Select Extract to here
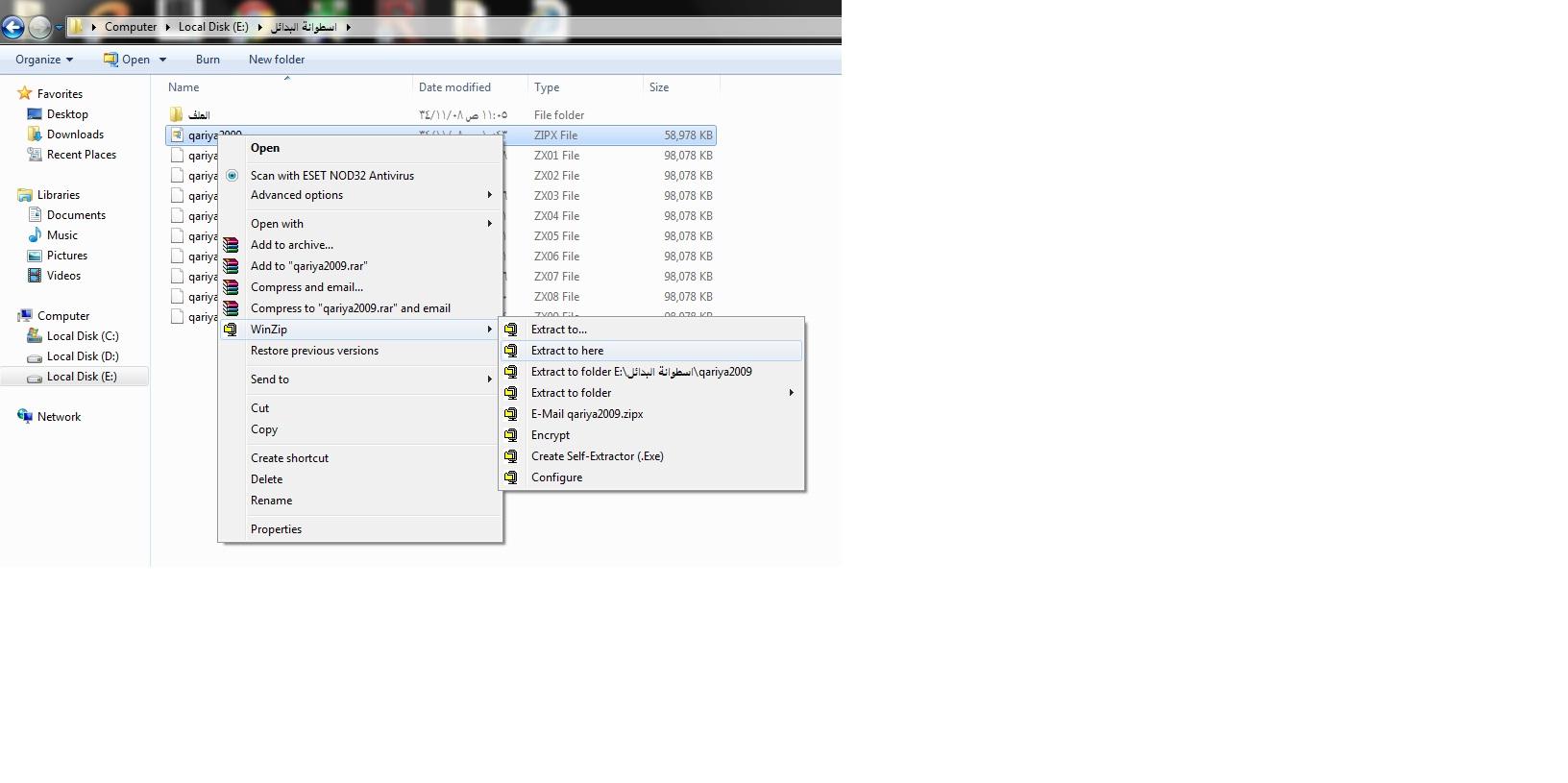 [x=651, y=351]
